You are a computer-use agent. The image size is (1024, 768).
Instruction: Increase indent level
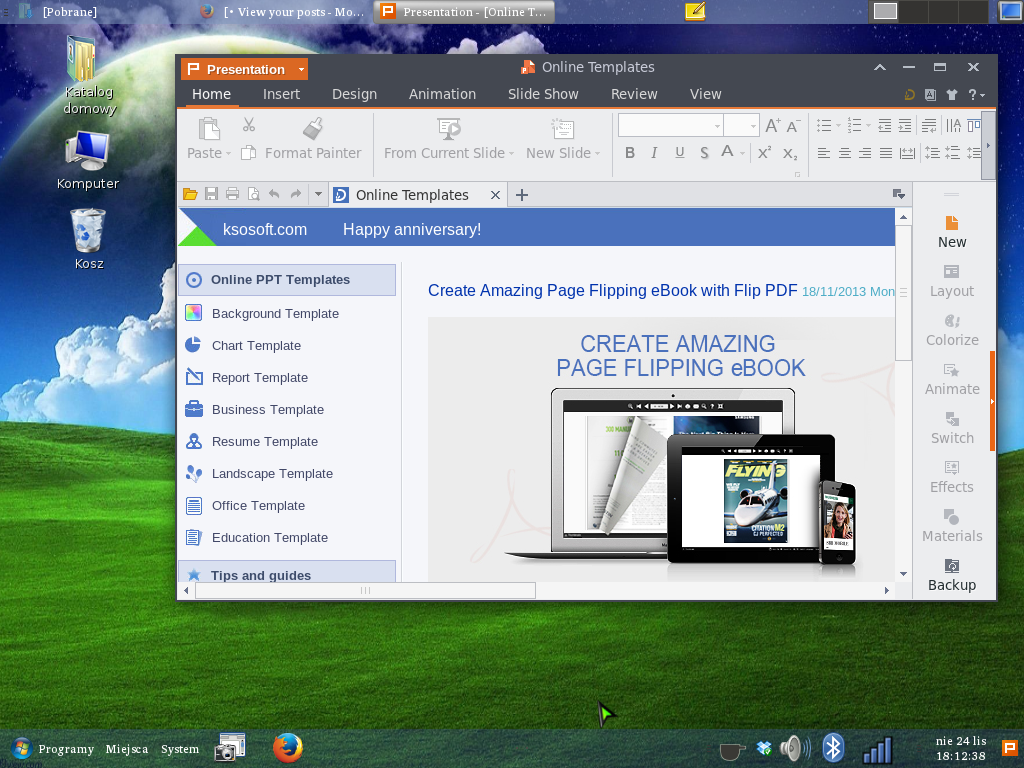click(x=904, y=125)
